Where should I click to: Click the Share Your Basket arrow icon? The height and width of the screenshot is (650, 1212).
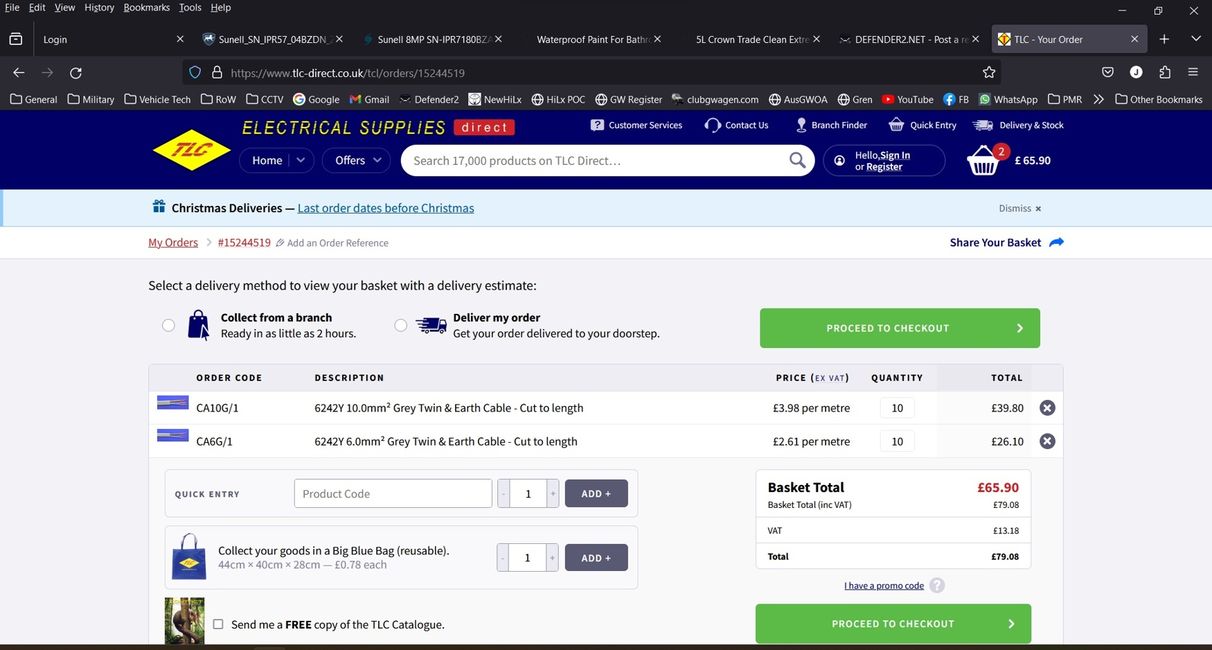(x=1057, y=242)
